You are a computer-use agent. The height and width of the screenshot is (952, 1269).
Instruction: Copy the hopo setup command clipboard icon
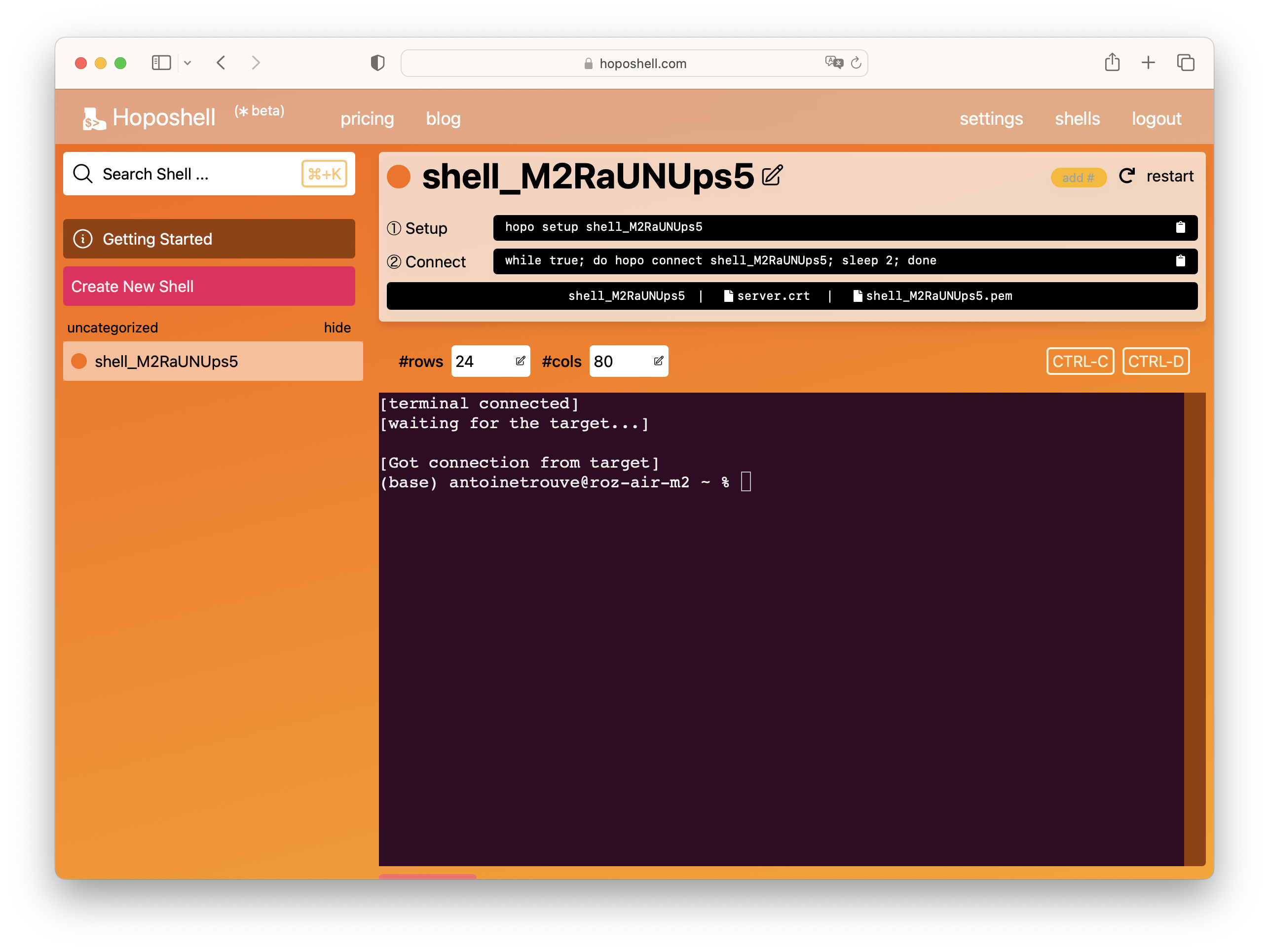[x=1181, y=227]
